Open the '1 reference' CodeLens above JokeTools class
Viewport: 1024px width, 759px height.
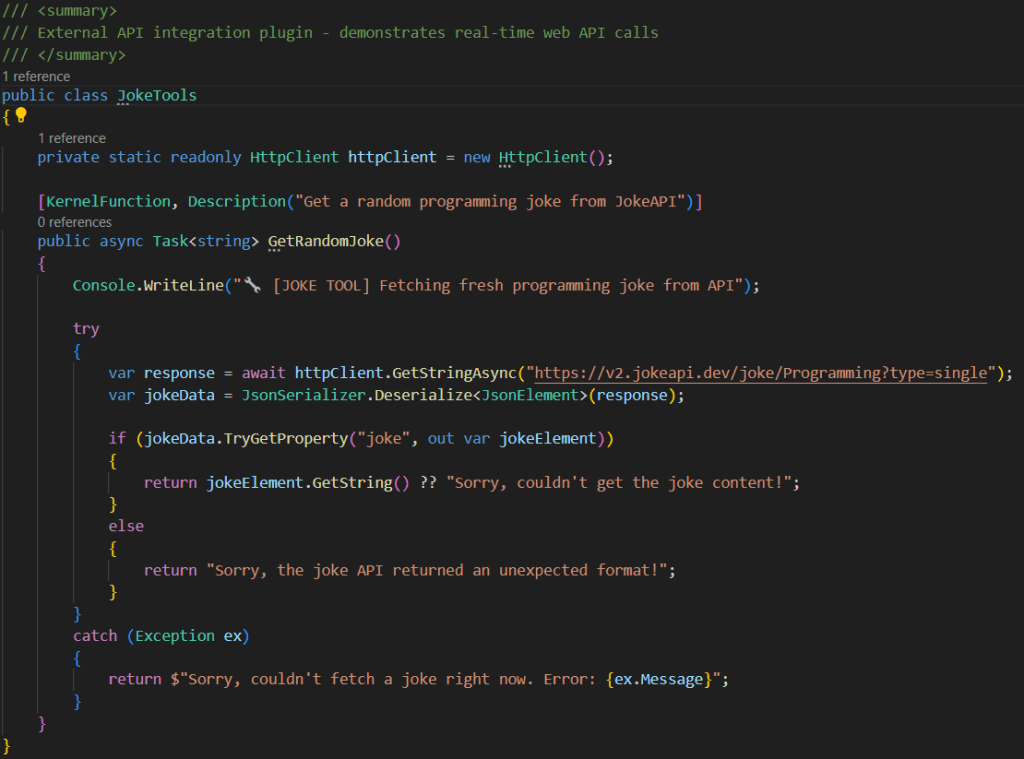pos(36,76)
